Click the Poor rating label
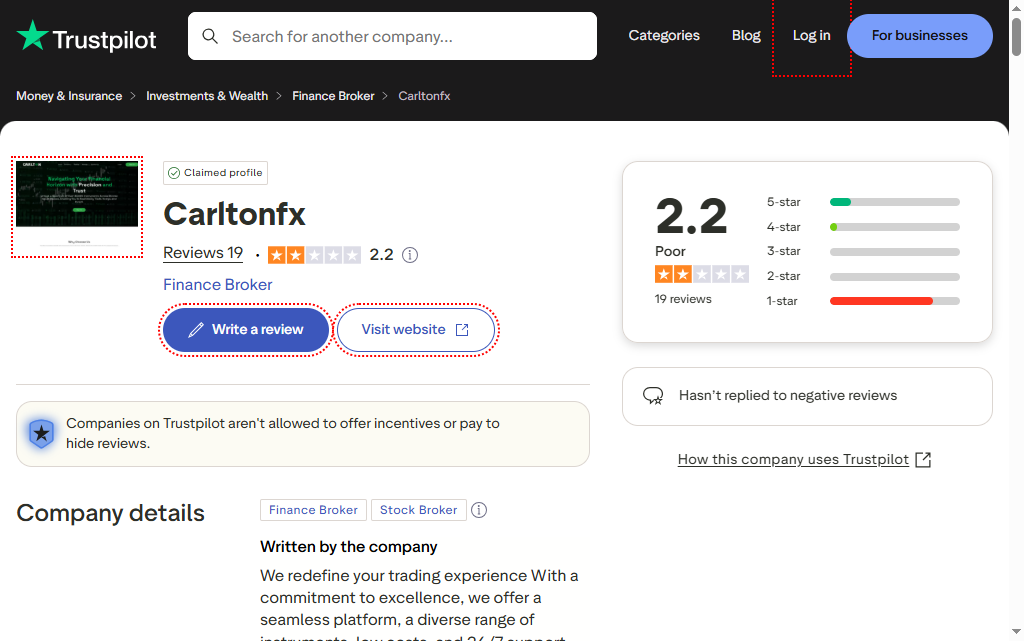The image size is (1024, 641). pos(670,251)
